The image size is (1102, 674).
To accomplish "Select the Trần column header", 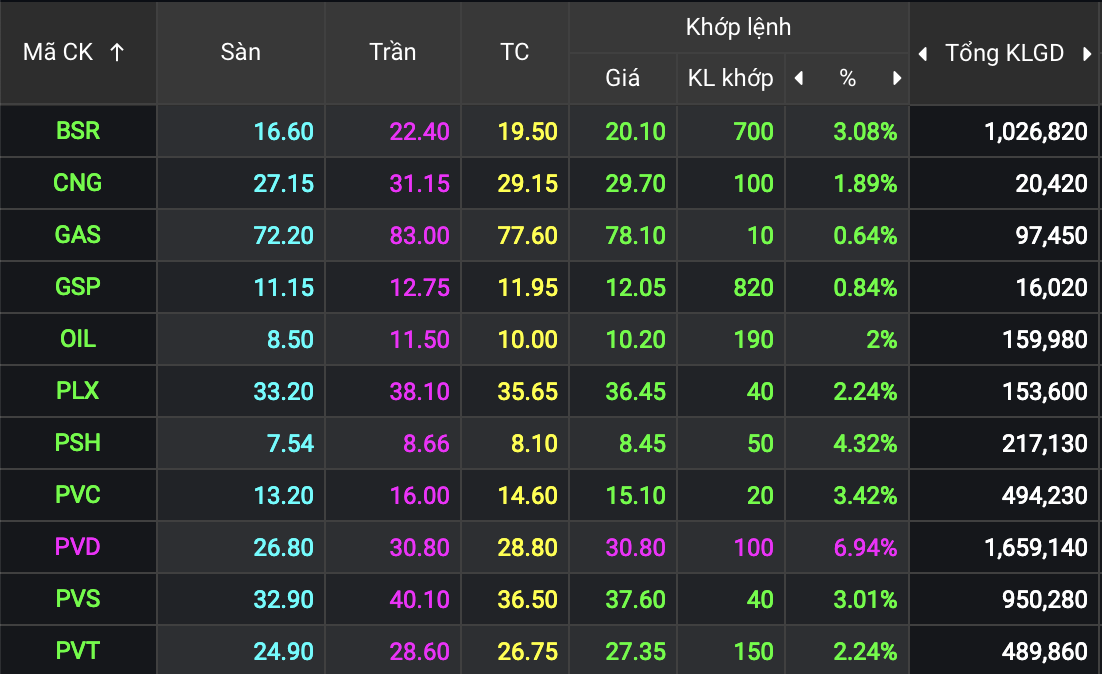I will tap(392, 53).
